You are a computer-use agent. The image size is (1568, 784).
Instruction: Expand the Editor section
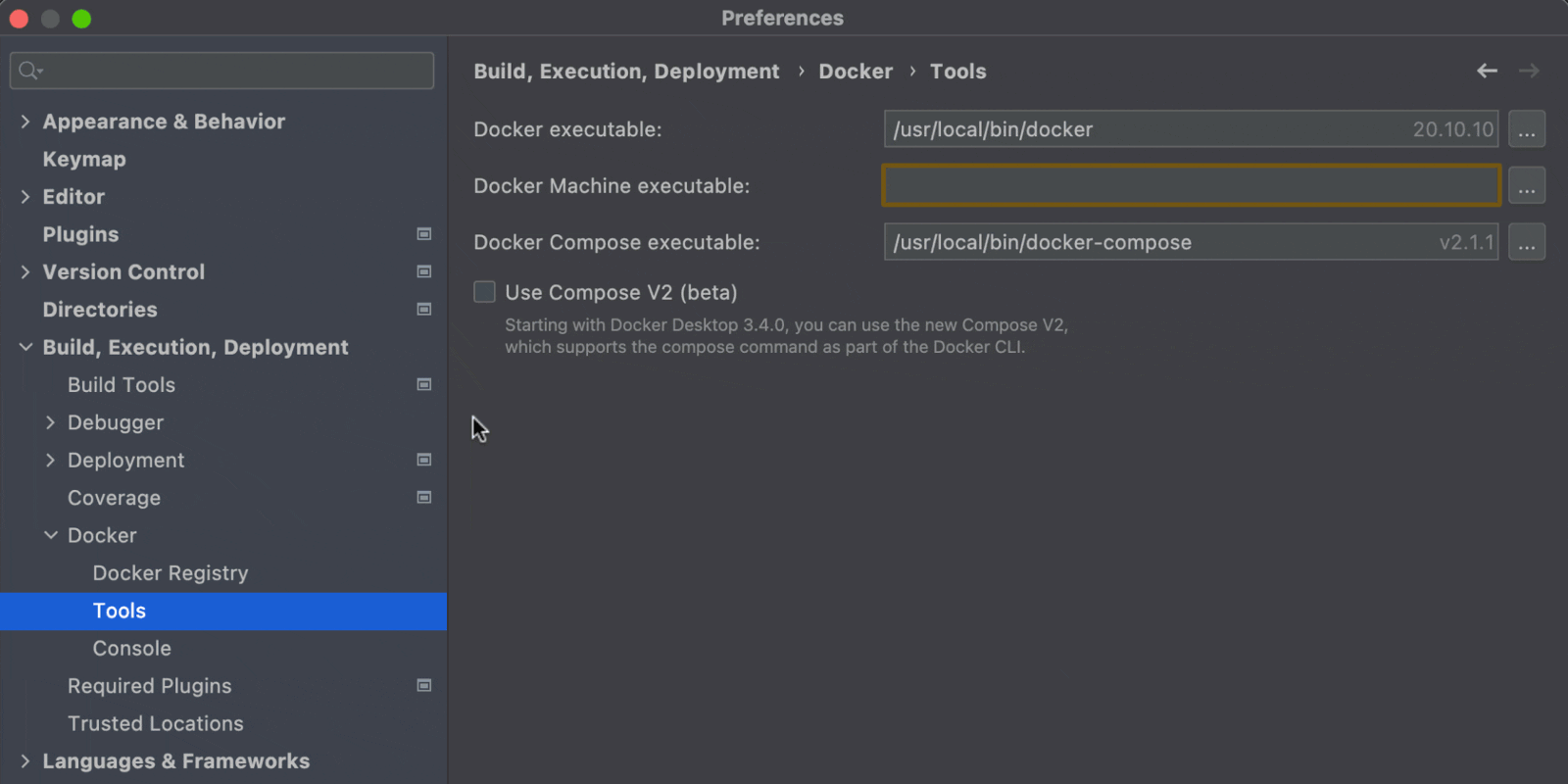click(25, 197)
